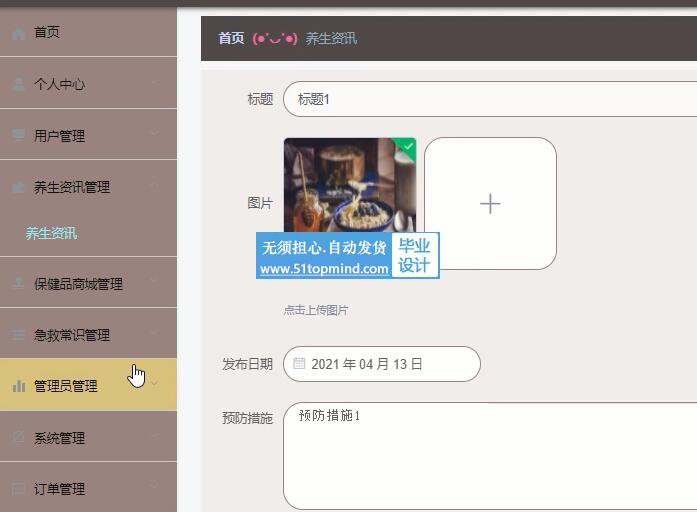Click the monitor icon beside 用户管理
Image resolution: width=697 pixels, height=512 pixels.
[x=18, y=135]
